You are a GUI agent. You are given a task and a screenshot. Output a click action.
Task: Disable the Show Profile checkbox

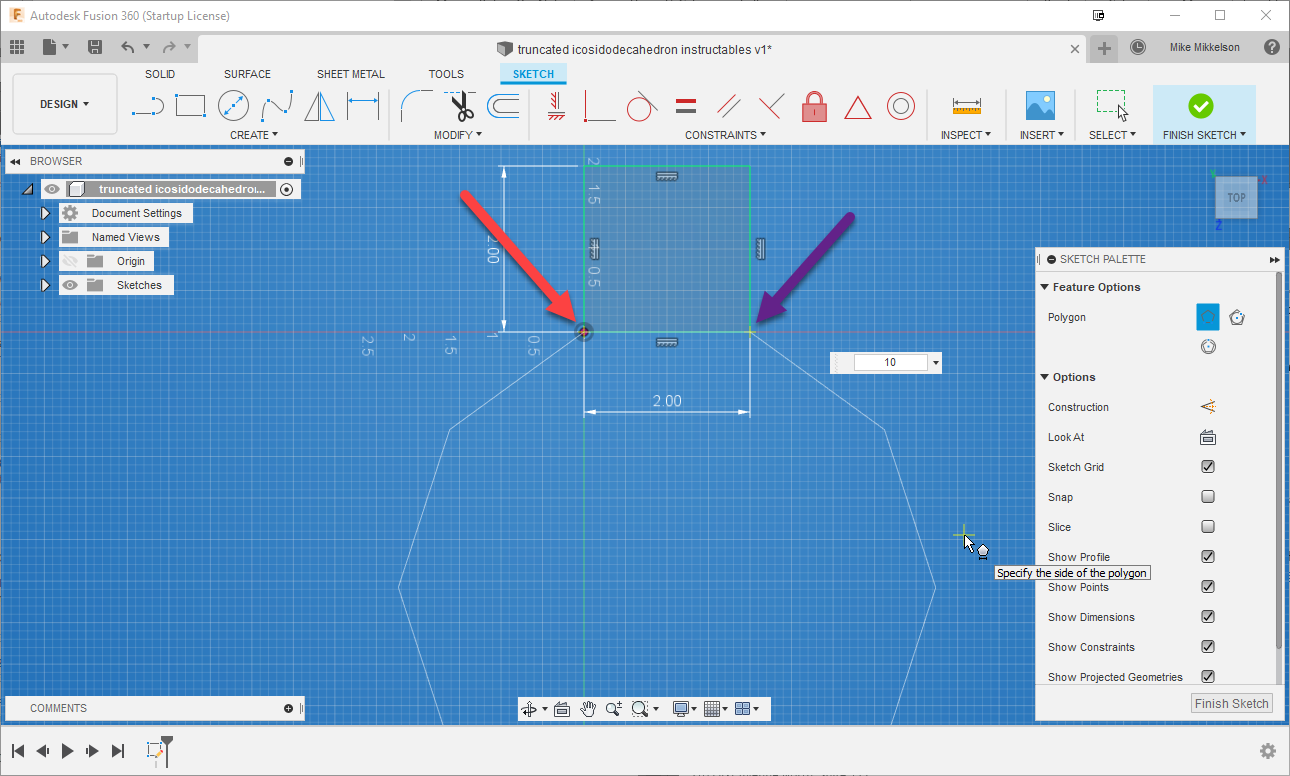pos(1207,556)
